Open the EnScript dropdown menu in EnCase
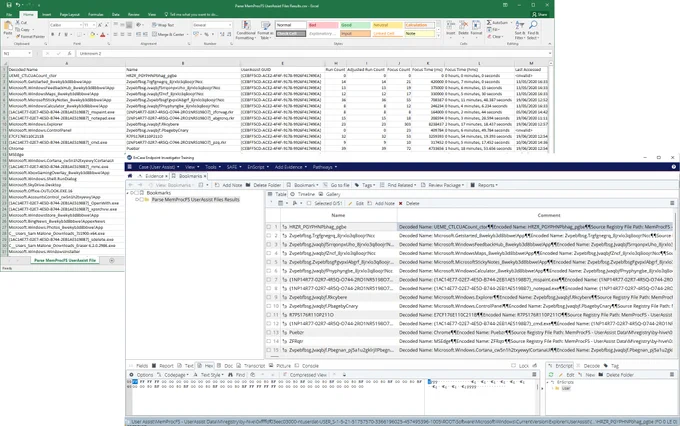The height and width of the screenshot is (426, 680). [258, 167]
